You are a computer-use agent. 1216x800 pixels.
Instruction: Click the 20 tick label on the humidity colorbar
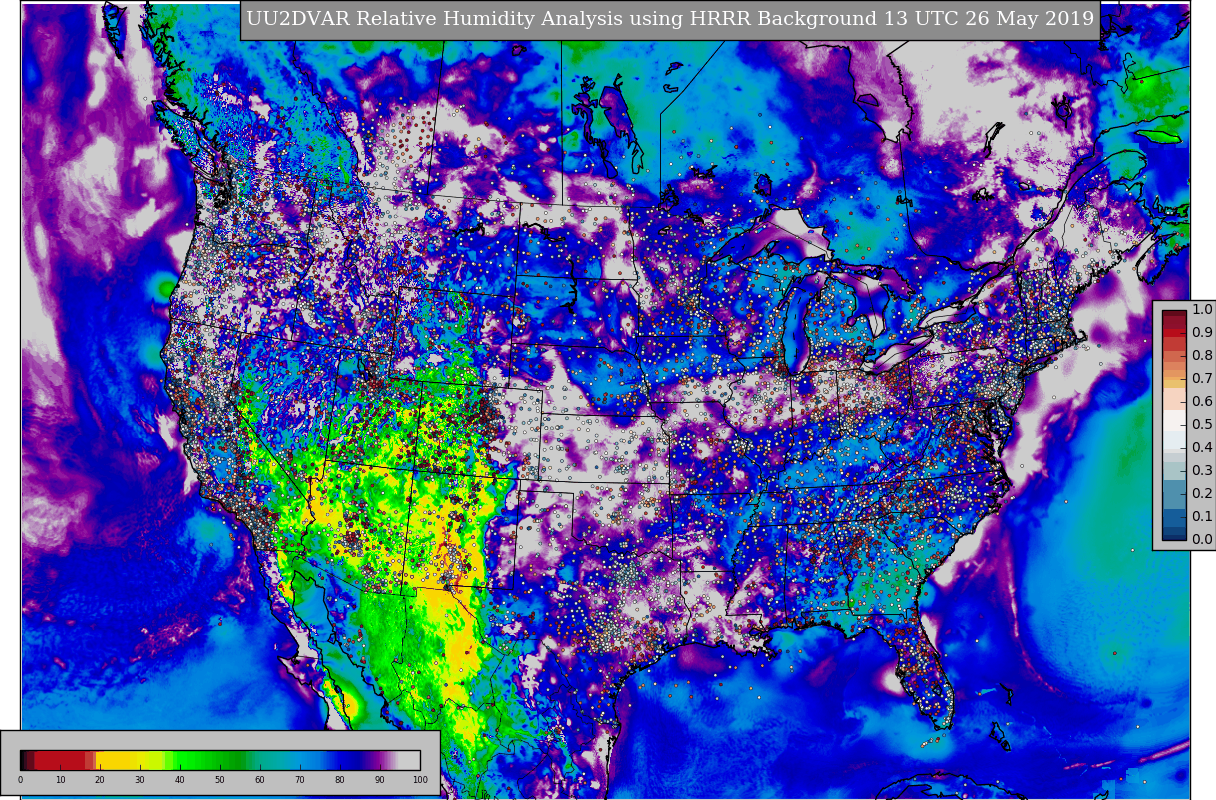point(100,780)
